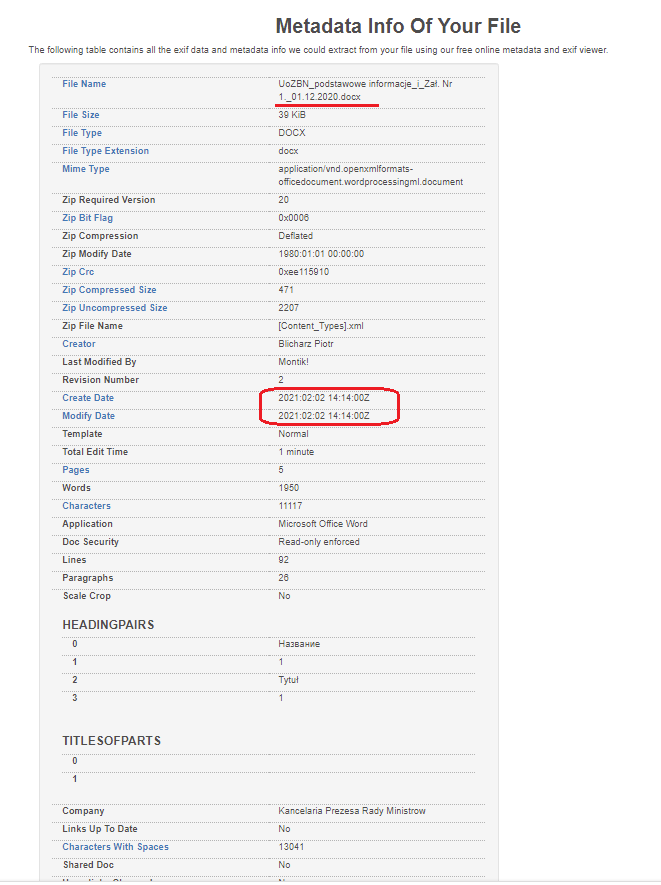Open the File Type Extension link

105,151
